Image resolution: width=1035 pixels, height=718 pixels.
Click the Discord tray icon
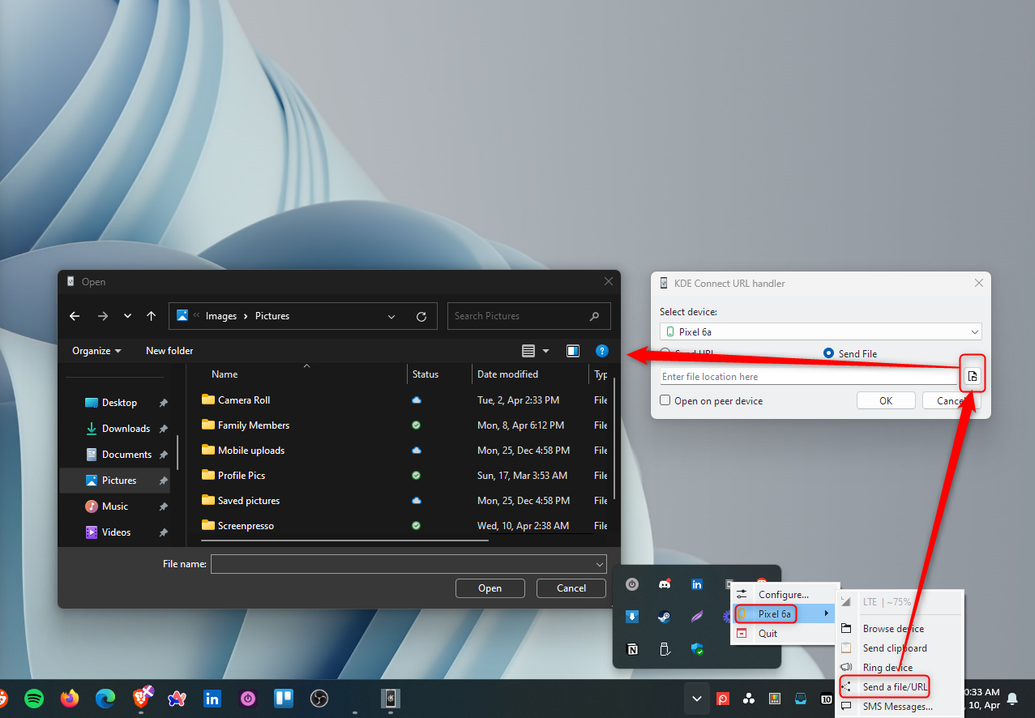point(665,584)
